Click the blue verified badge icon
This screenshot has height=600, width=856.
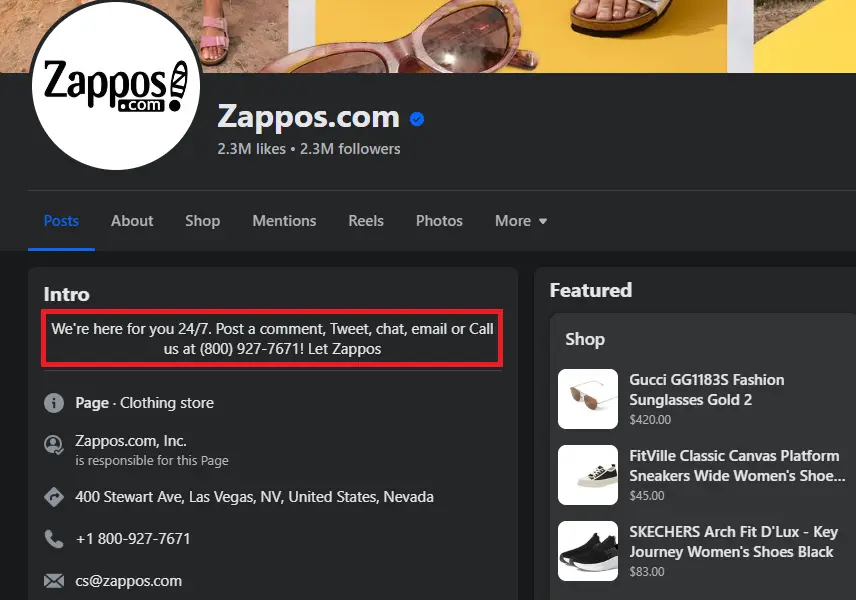[x=417, y=119]
